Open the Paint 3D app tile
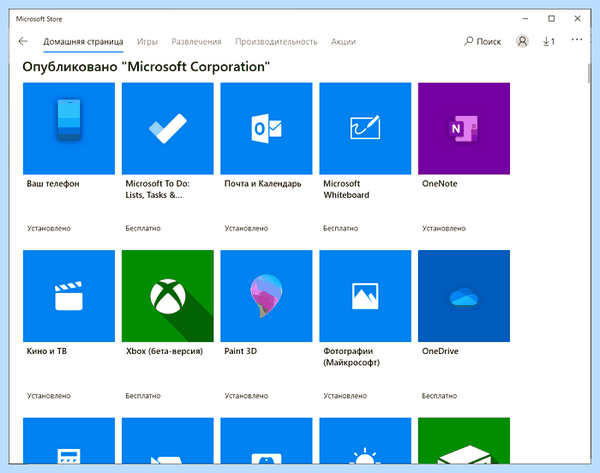The image size is (600, 473). 266,296
